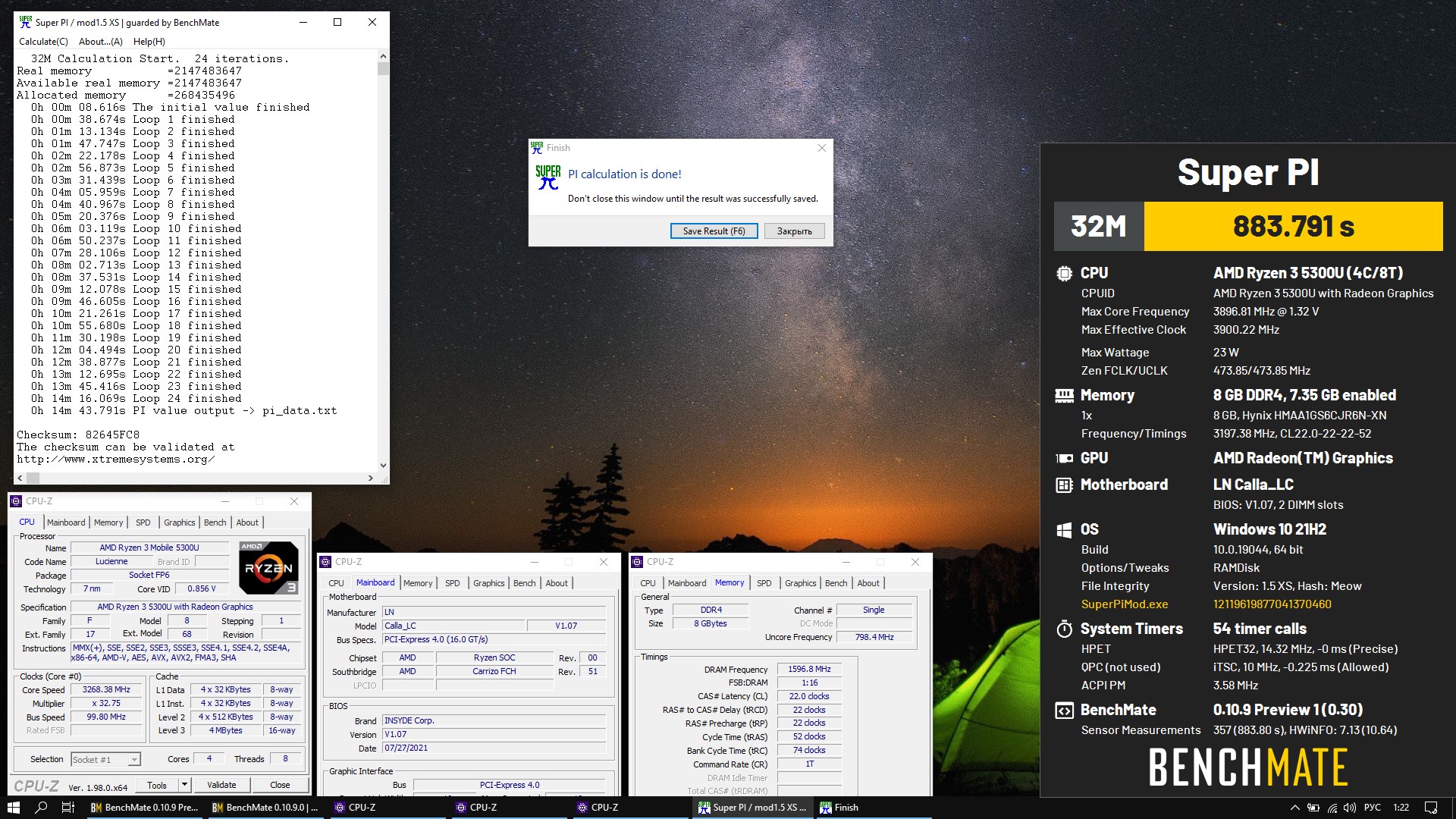Expand Tools dropdown arrow in CPU-Z
The image size is (1456, 819).
pos(184,785)
